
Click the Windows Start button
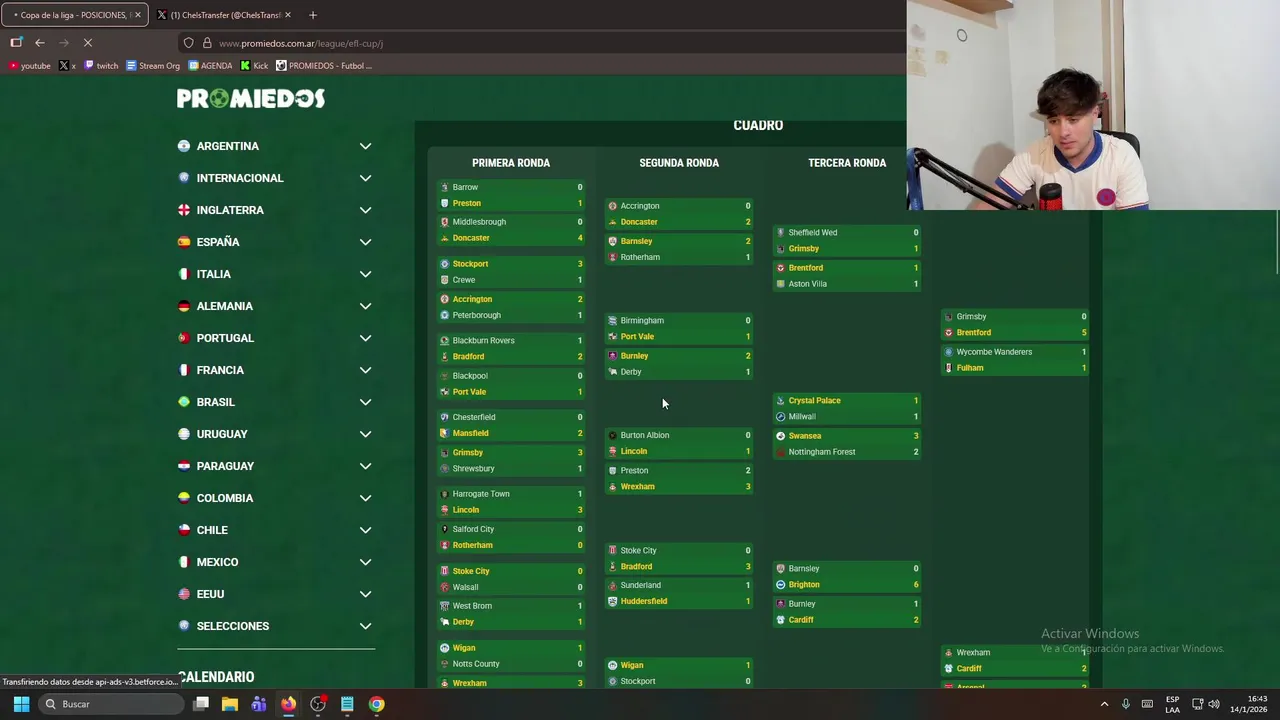pos(21,704)
